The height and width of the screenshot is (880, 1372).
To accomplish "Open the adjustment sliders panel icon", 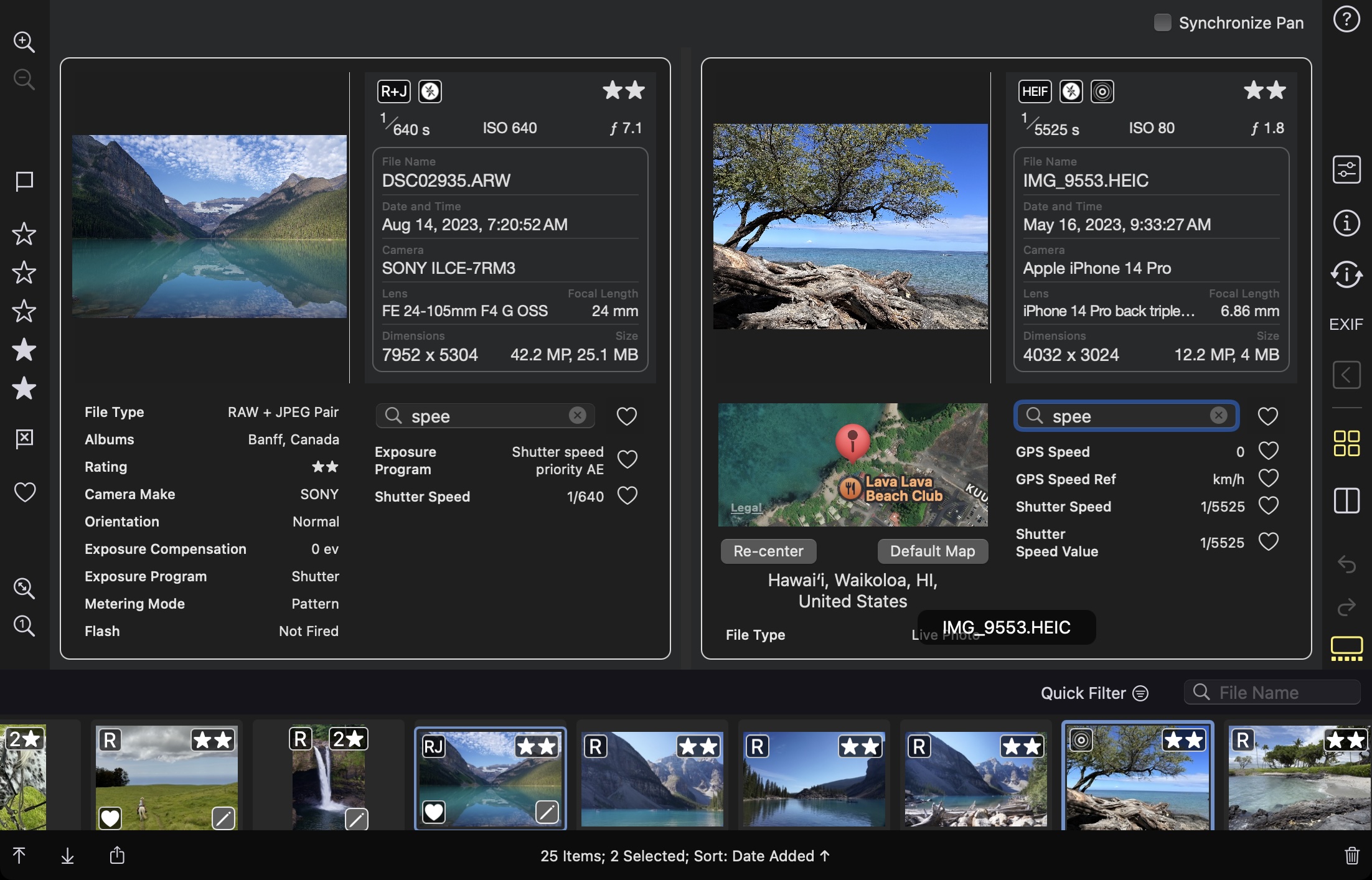I will pyautogui.click(x=1346, y=169).
